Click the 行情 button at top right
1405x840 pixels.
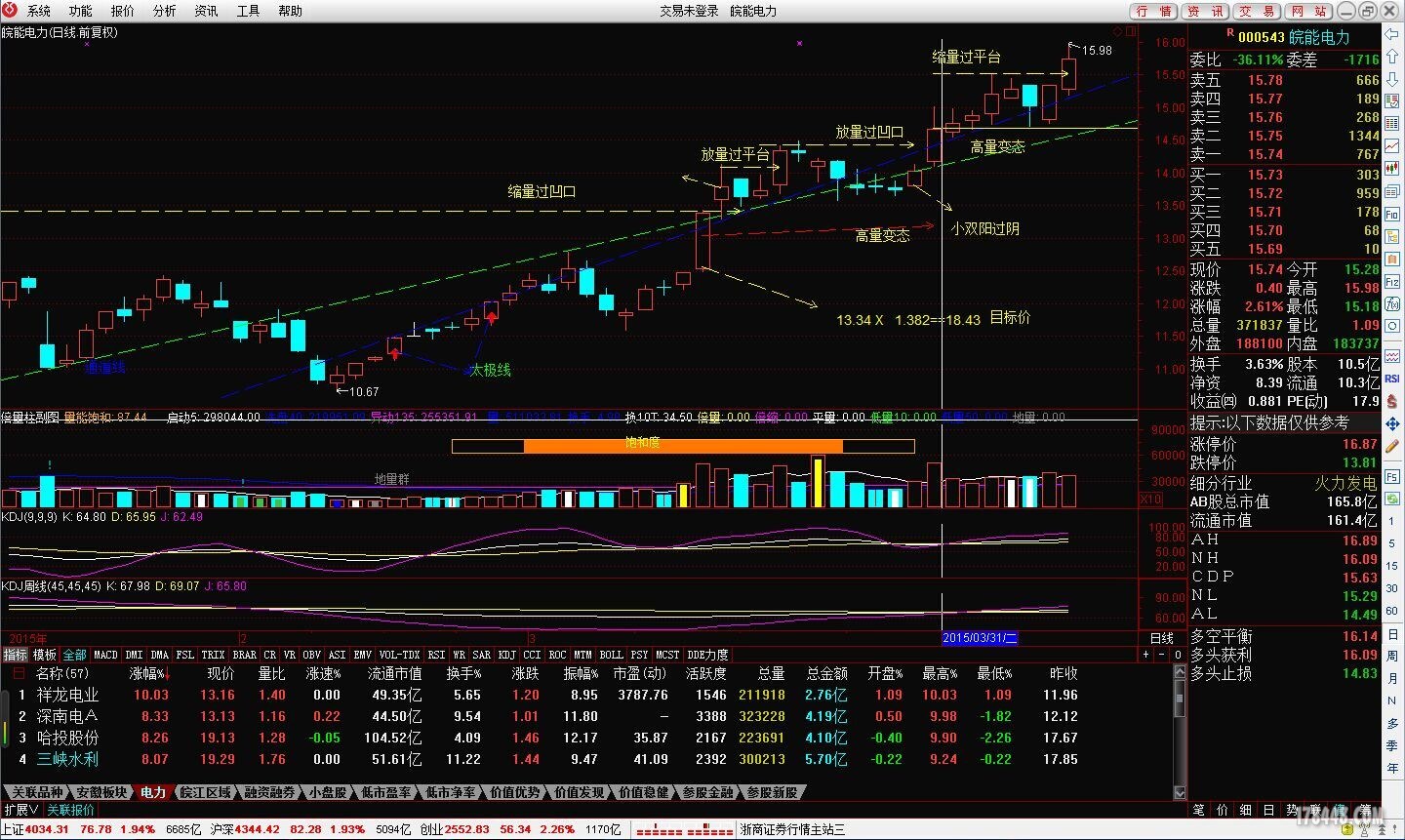coord(1154,11)
